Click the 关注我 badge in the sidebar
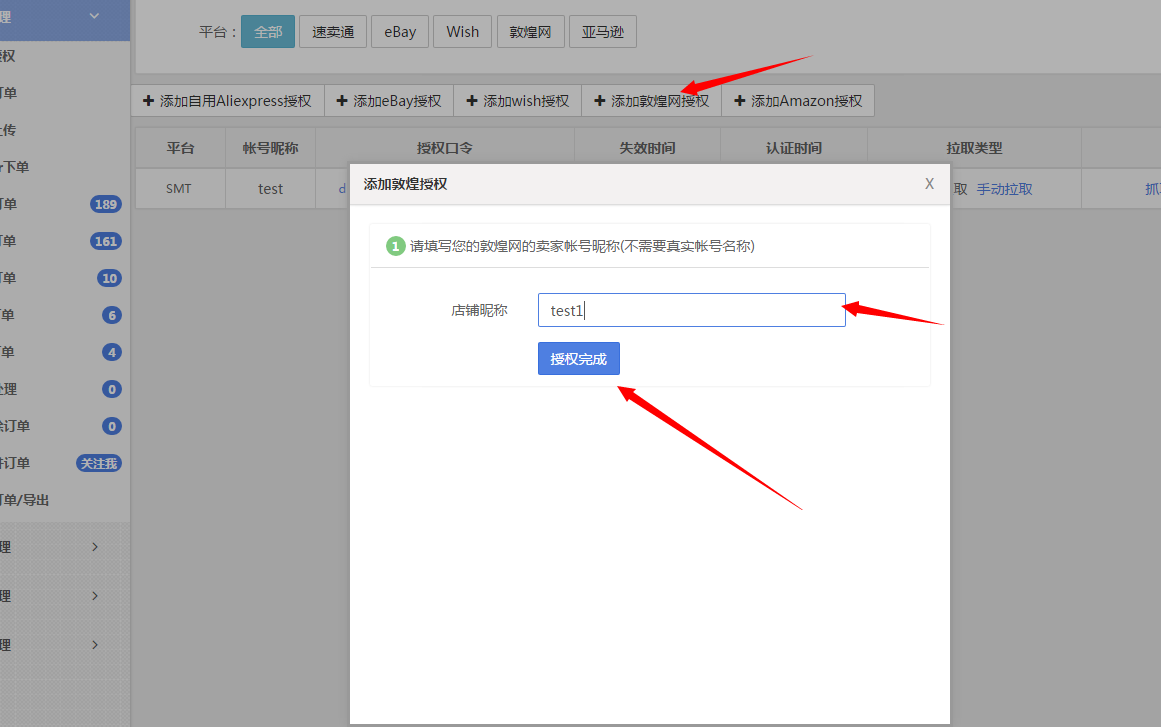1161x727 pixels. (99, 463)
